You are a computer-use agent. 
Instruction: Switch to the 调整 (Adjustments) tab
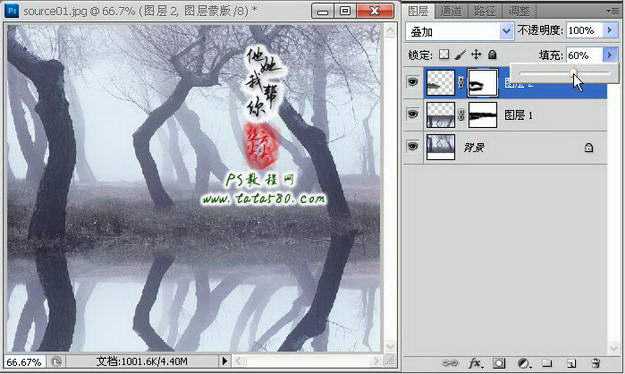point(519,11)
